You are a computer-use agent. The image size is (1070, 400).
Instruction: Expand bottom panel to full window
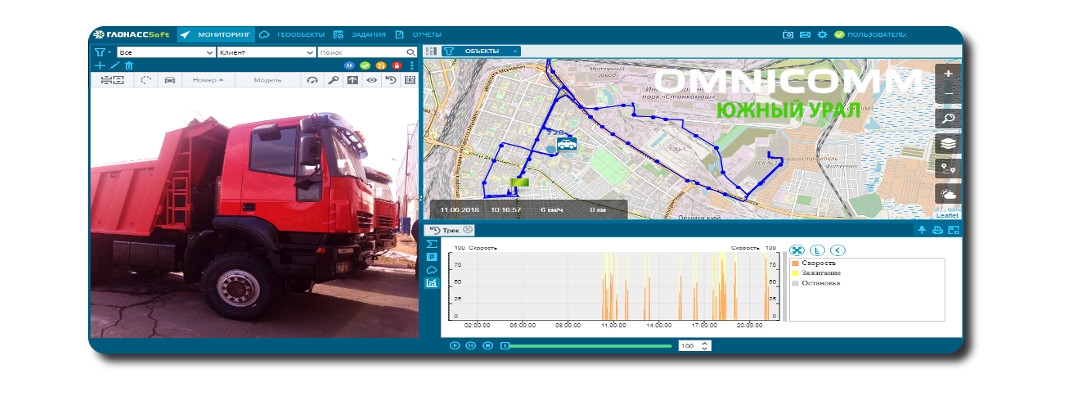click(953, 230)
